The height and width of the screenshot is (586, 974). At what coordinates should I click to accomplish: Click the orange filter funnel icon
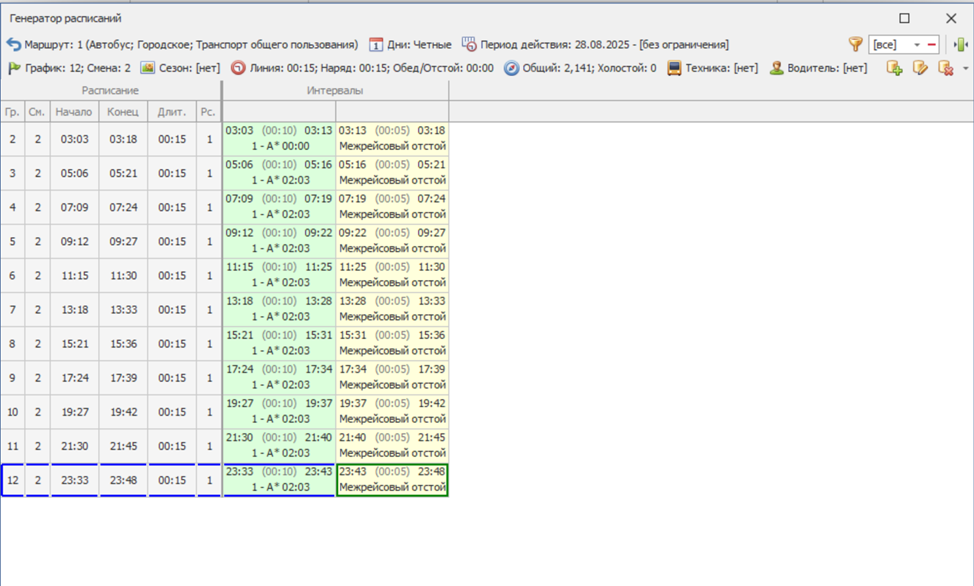[x=855, y=44]
